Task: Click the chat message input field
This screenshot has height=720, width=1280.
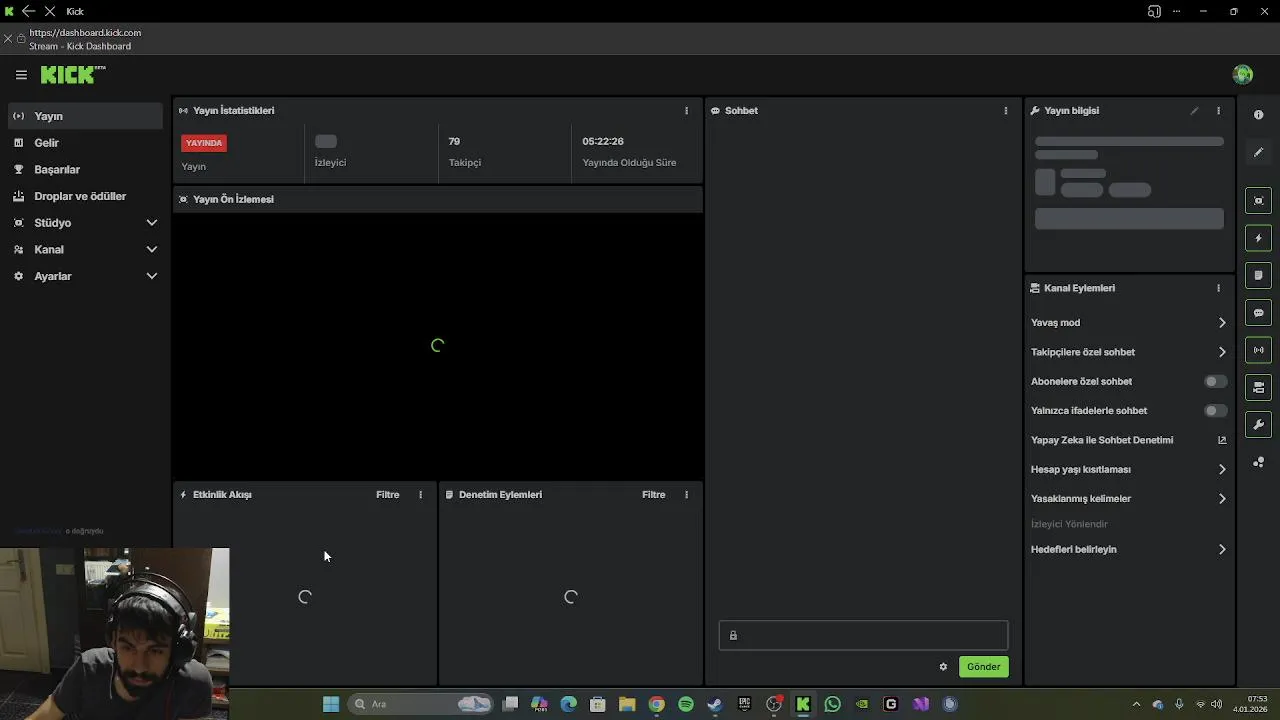Action: point(863,636)
